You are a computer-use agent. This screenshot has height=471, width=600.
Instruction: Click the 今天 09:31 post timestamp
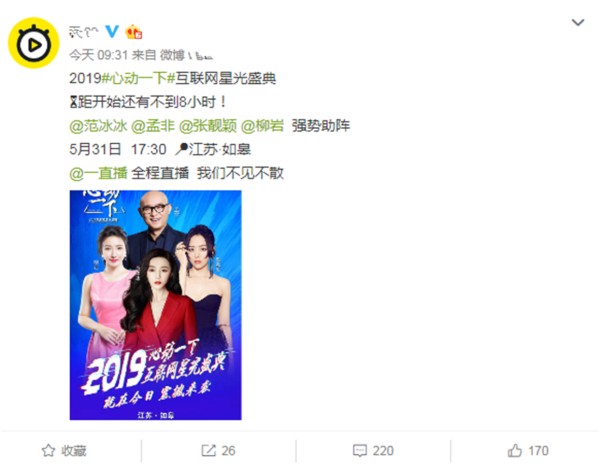click(98, 55)
